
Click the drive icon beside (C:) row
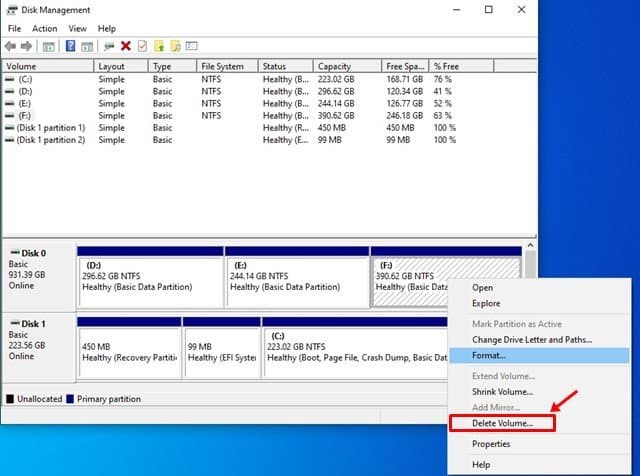click(x=9, y=79)
